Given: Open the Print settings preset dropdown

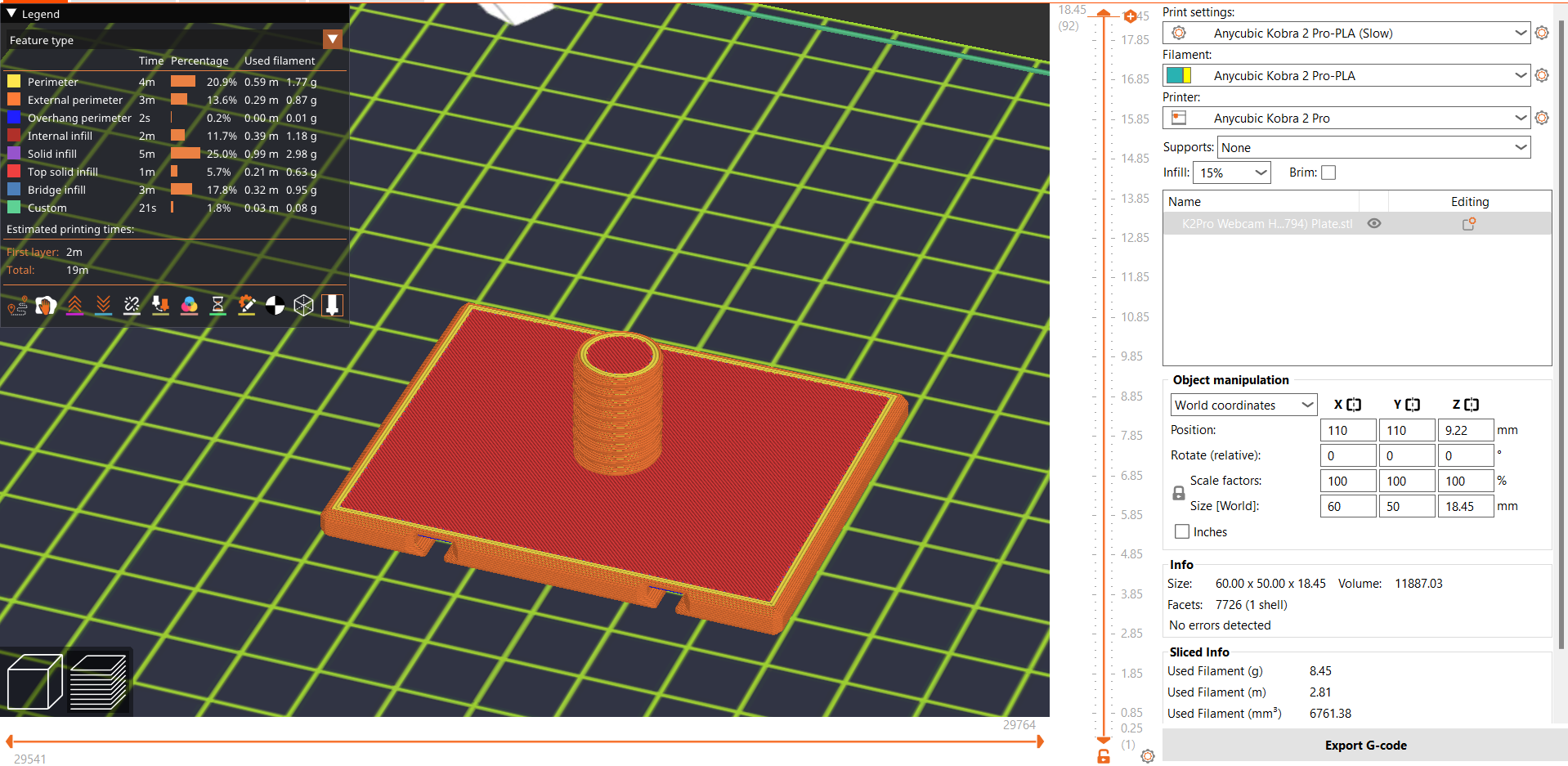Looking at the screenshot, I should [1346, 33].
